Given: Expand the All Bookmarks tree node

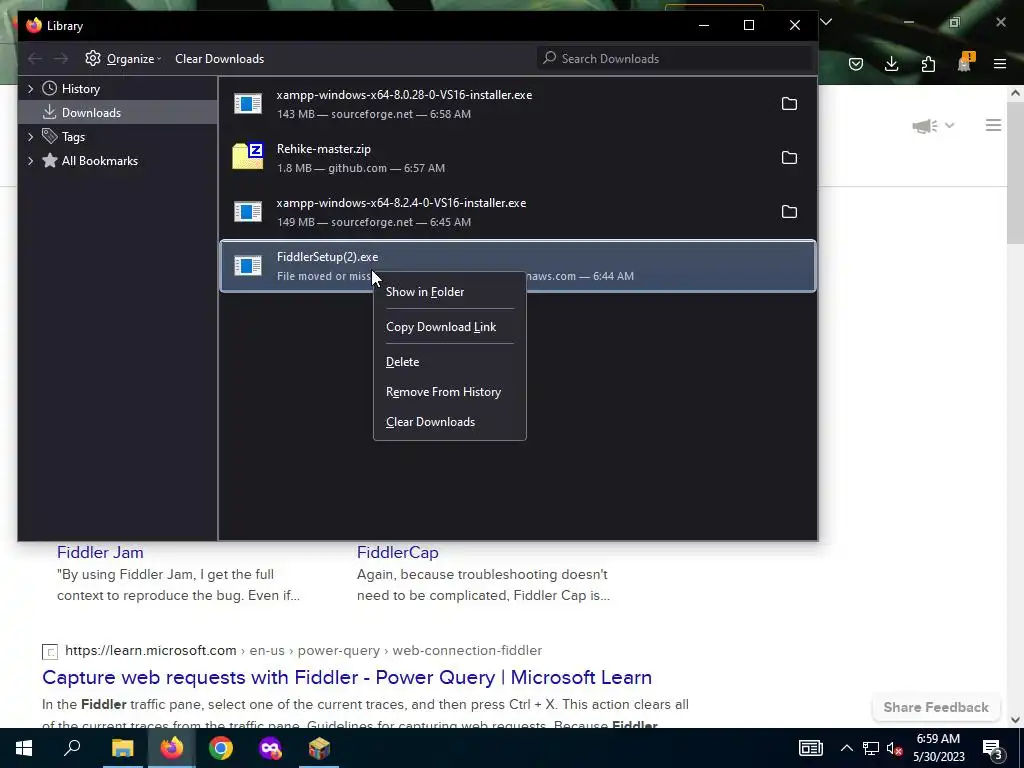Looking at the screenshot, I should coord(30,161).
